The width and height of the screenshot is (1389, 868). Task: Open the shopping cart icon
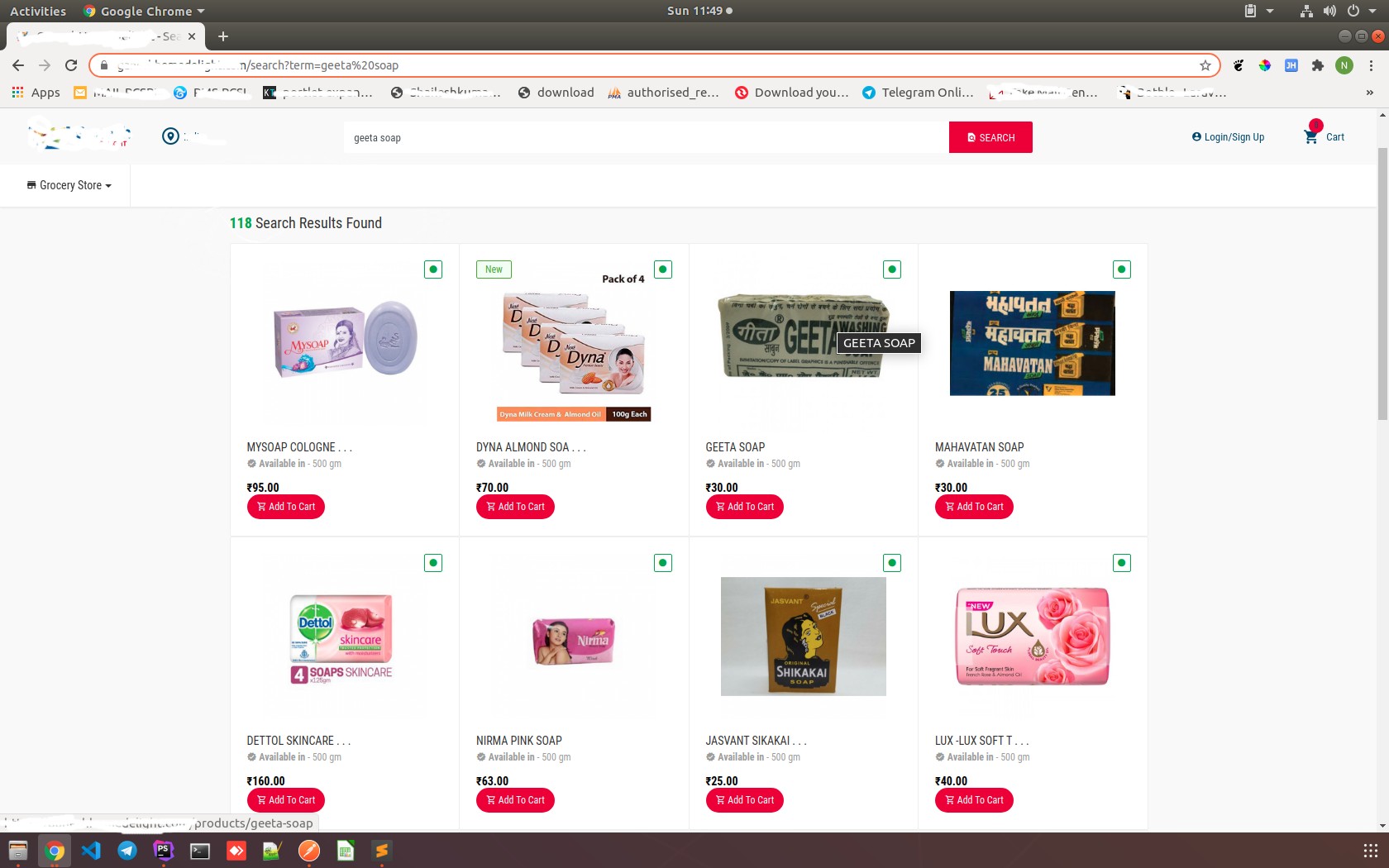(1311, 136)
